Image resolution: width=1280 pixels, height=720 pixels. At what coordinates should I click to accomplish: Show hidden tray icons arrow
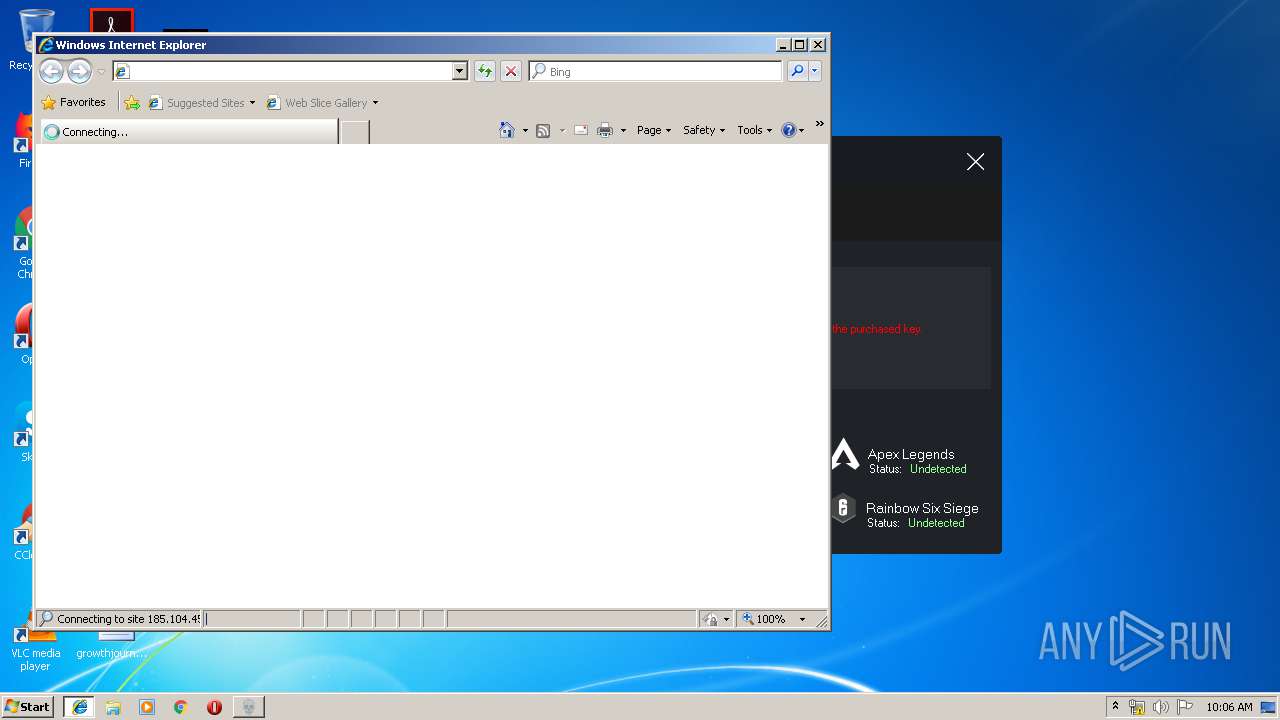(1115, 706)
